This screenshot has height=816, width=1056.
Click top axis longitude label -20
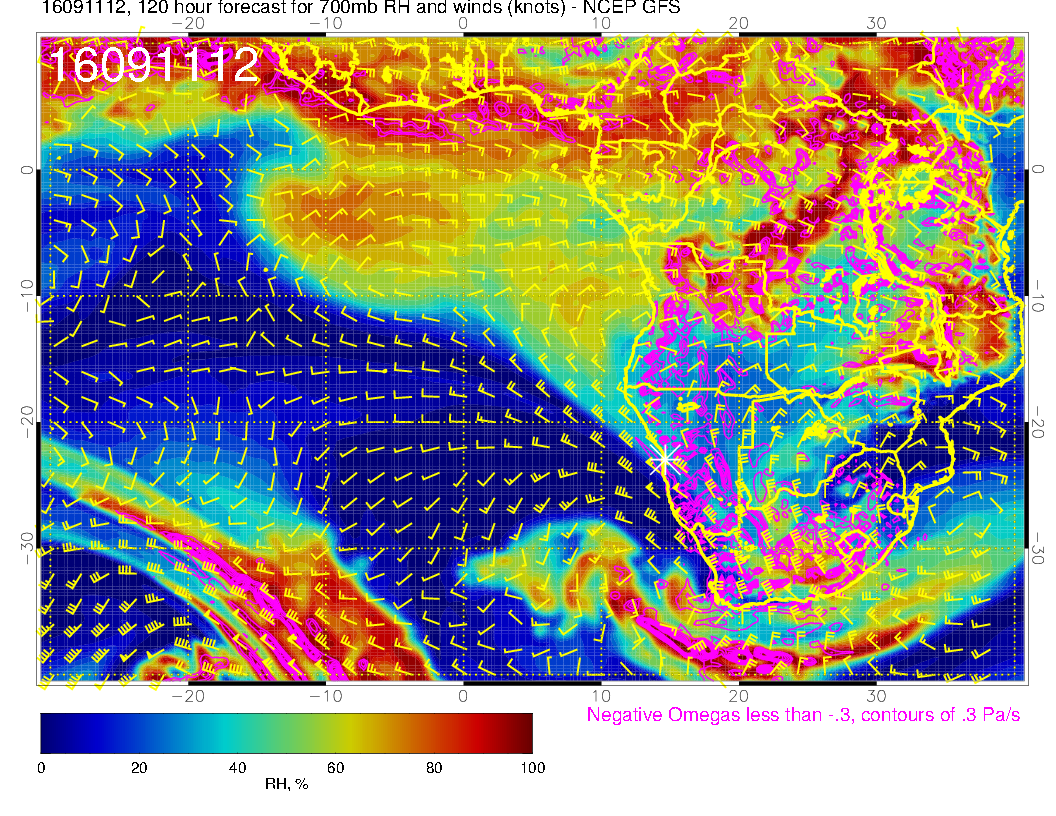coord(188,23)
